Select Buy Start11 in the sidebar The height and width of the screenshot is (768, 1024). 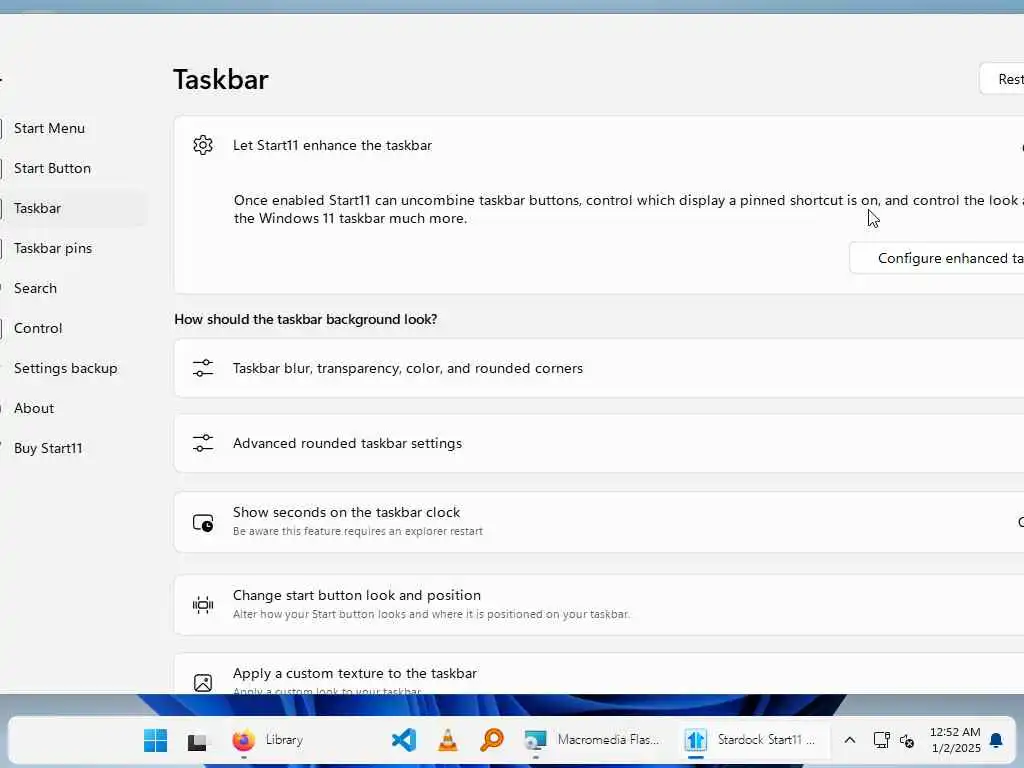[48, 448]
